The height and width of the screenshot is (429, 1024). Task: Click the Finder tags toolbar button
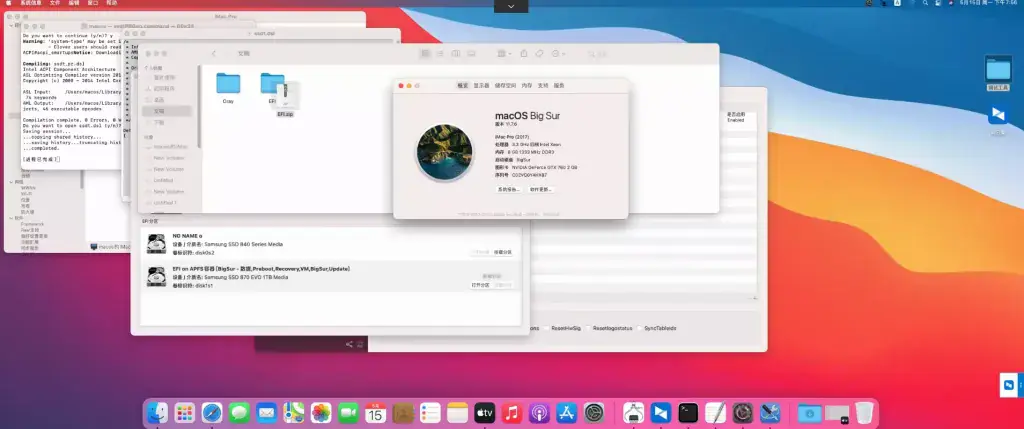coord(539,54)
